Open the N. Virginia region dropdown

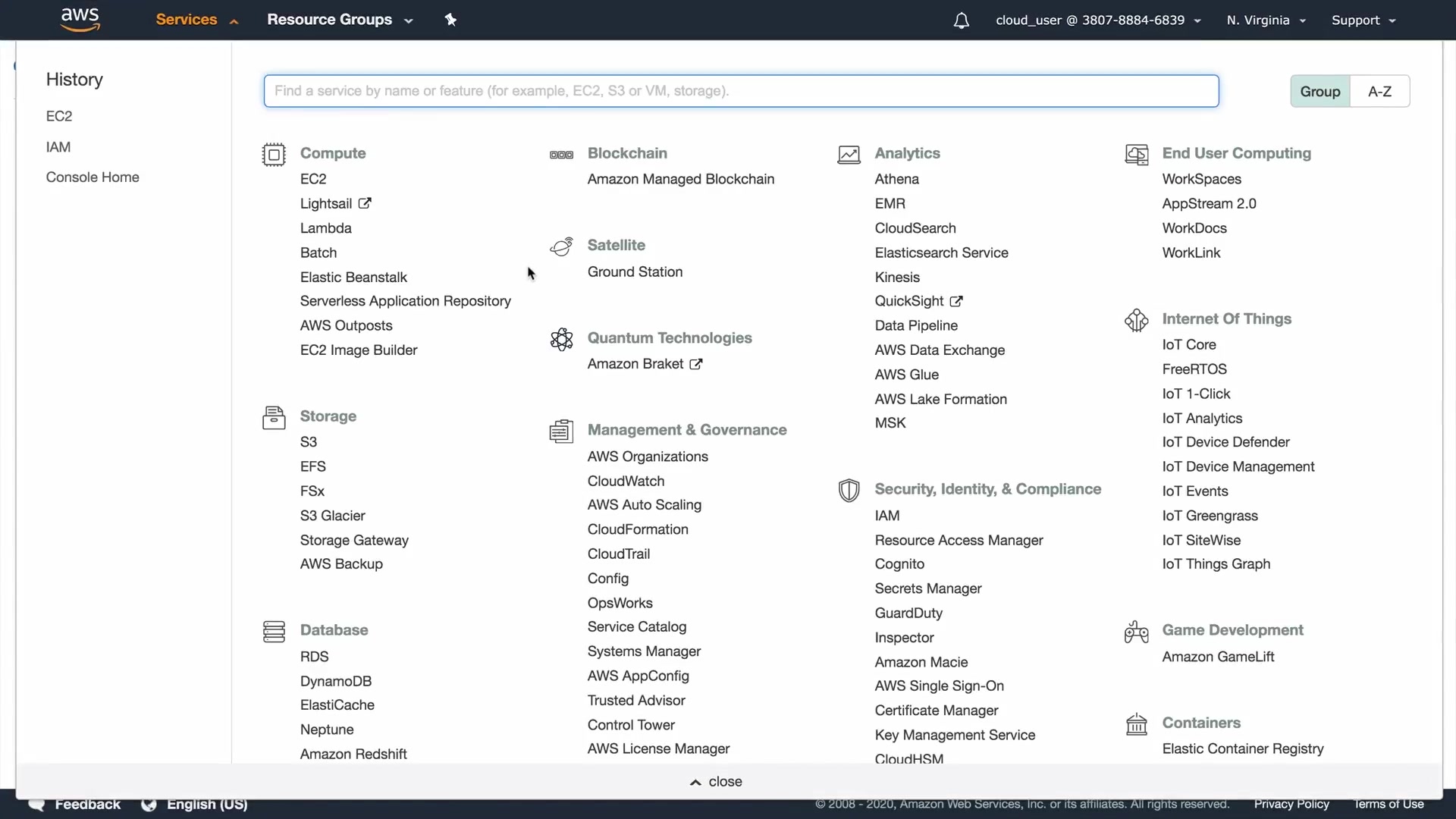(x=1265, y=20)
